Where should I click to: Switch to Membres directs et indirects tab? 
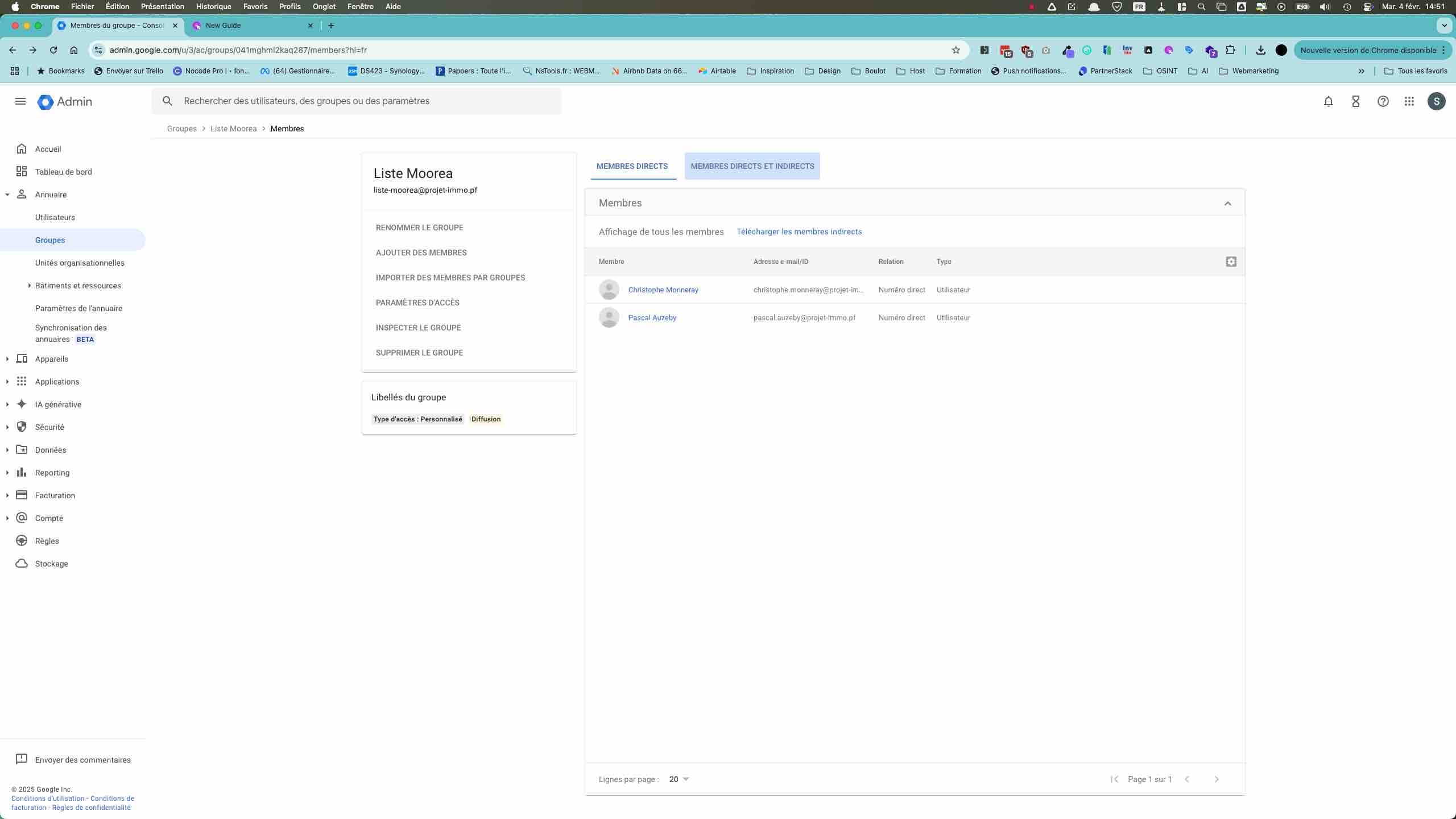[x=752, y=166]
